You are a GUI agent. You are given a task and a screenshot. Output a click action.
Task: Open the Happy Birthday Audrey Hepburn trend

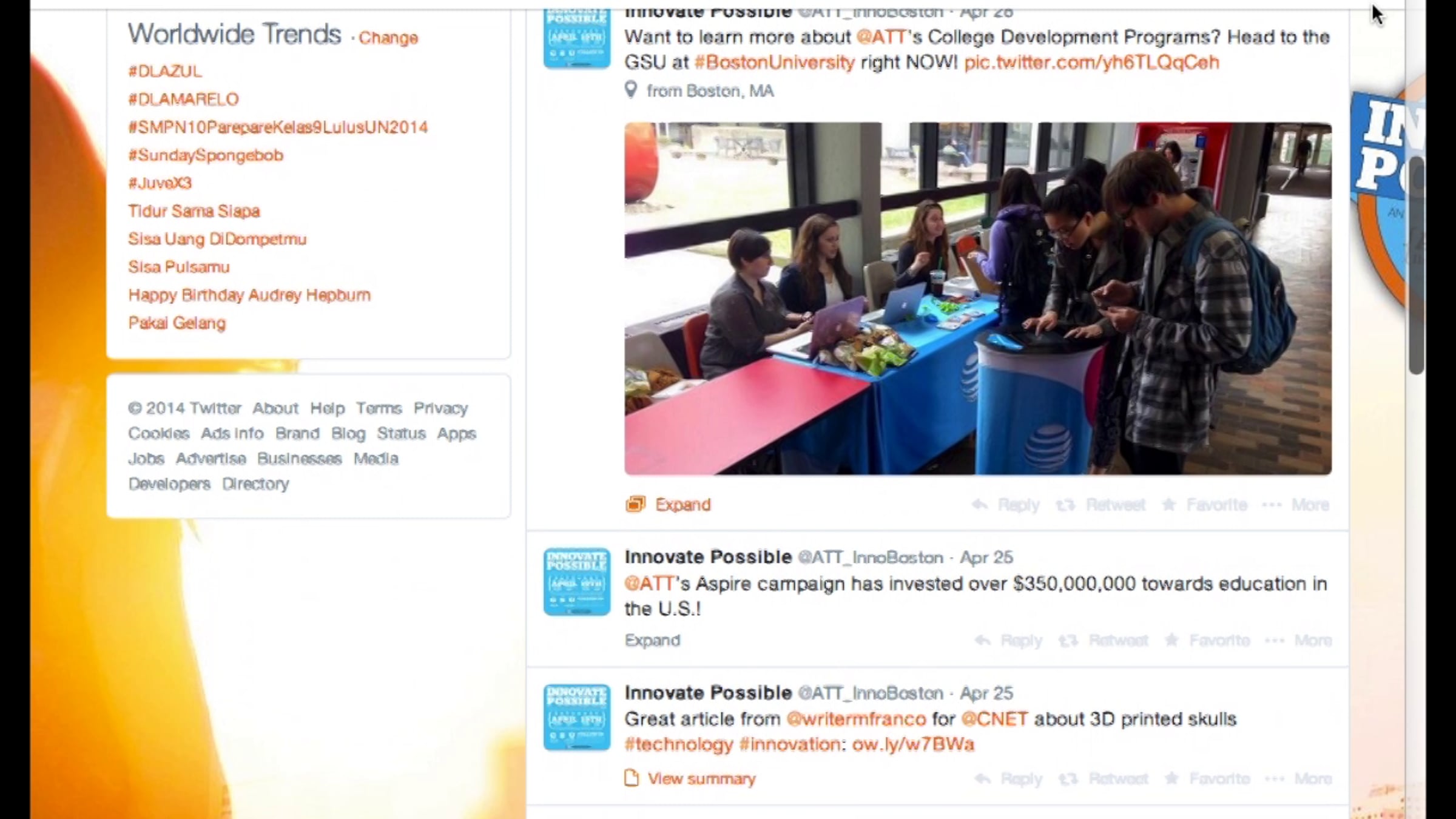(249, 295)
